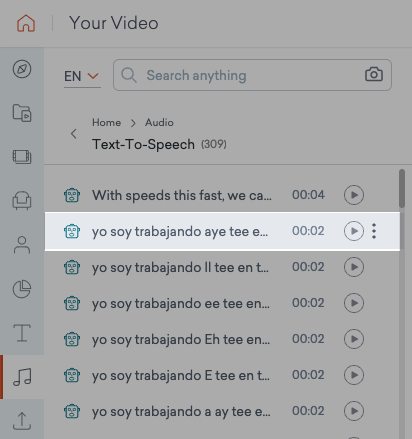
Task: Open the Upload sidebar icon
Action: tap(22, 421)
